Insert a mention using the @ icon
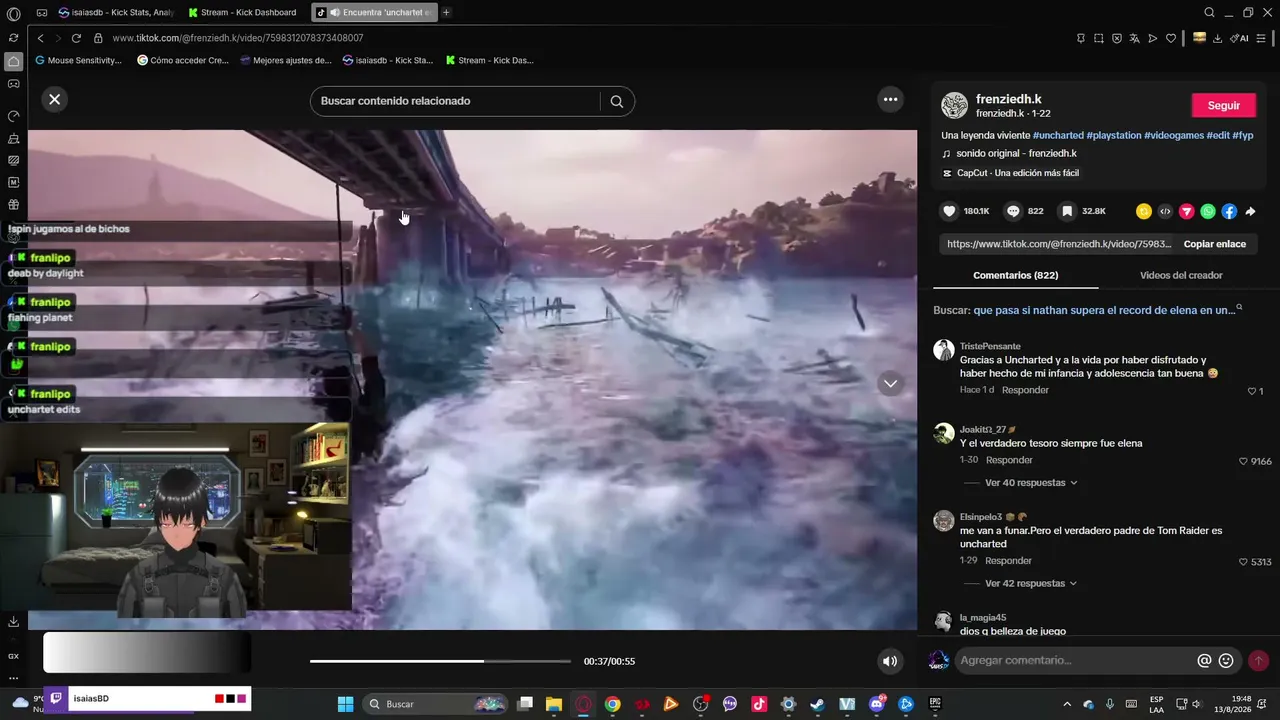The image size is (1280, 720). click(1204, 660)
